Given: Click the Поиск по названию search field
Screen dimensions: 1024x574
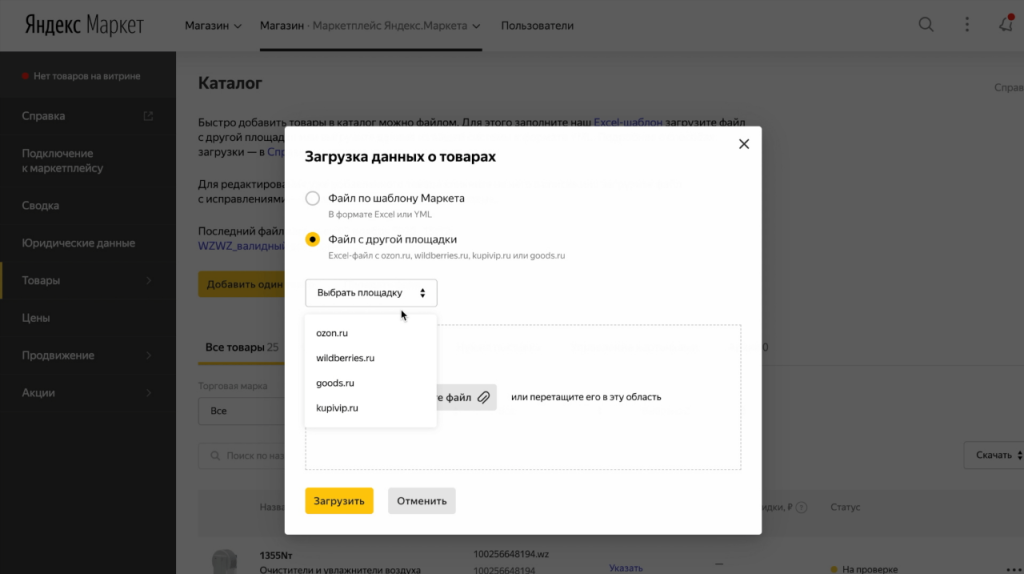Looking at the screenshot, I should point(242,455).
